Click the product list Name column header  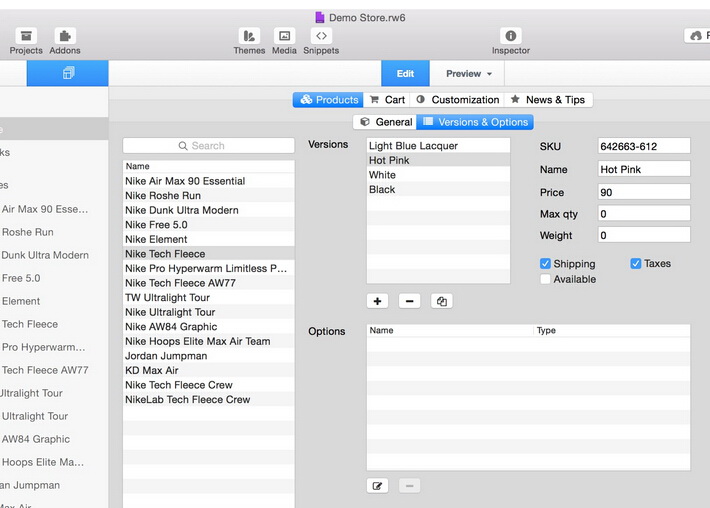[x=208, y=166]
